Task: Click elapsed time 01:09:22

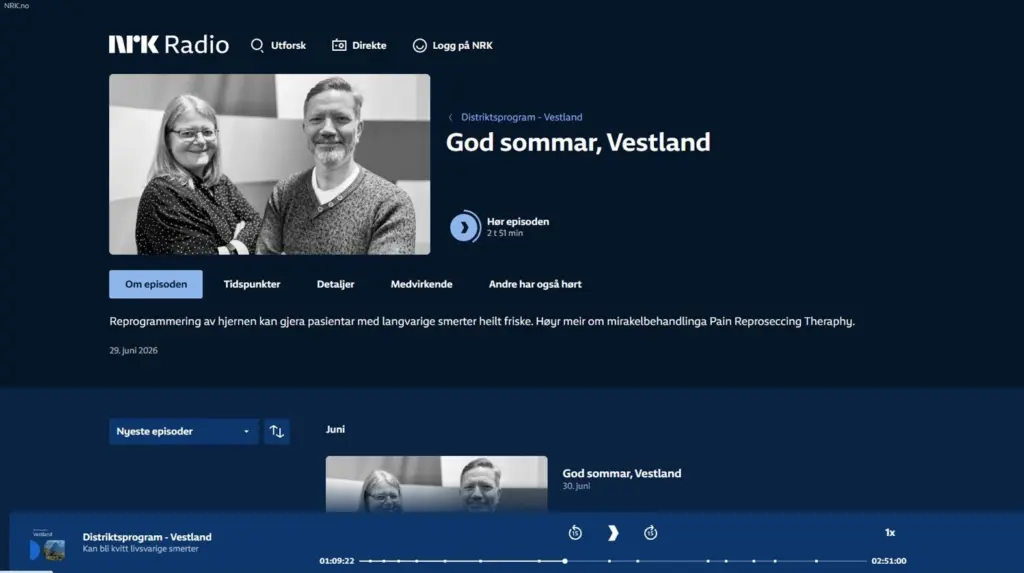Action: tap(336, 561)
